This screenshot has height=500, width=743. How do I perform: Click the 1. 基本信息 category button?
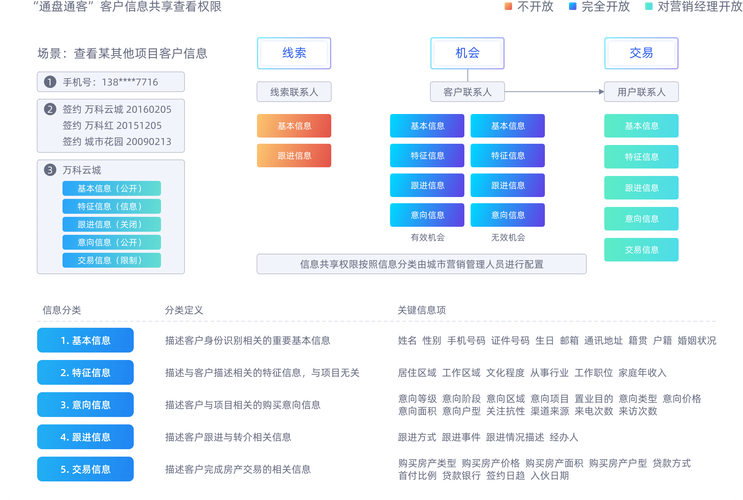point(85,340)
